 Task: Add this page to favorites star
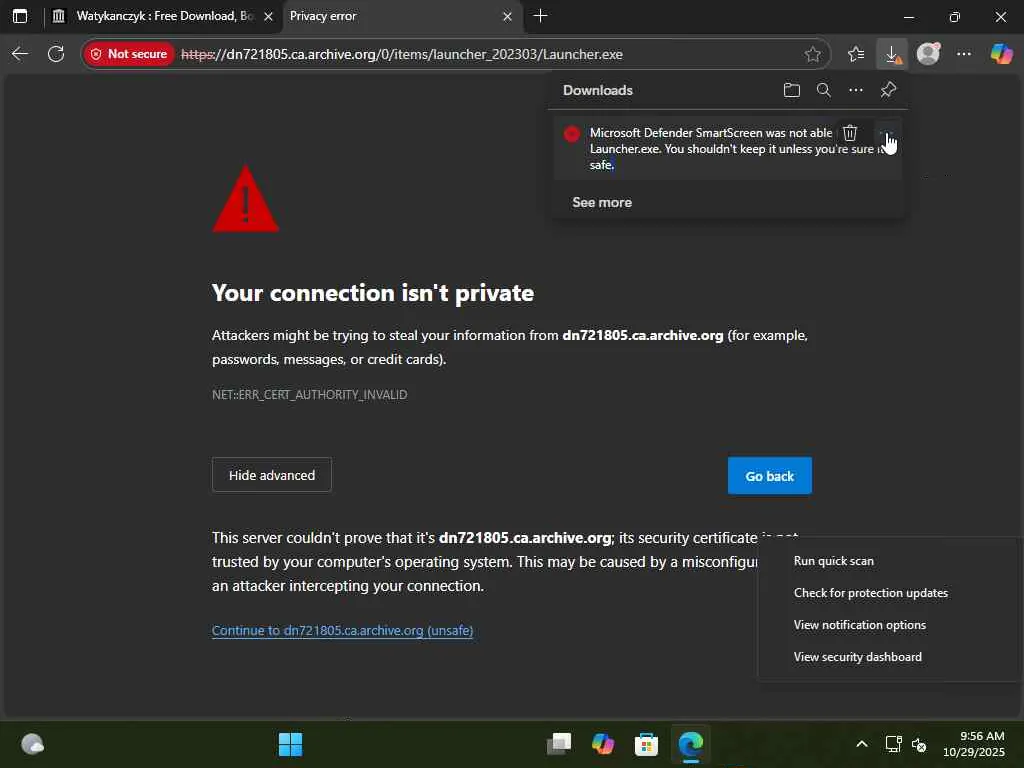(812, 54)
